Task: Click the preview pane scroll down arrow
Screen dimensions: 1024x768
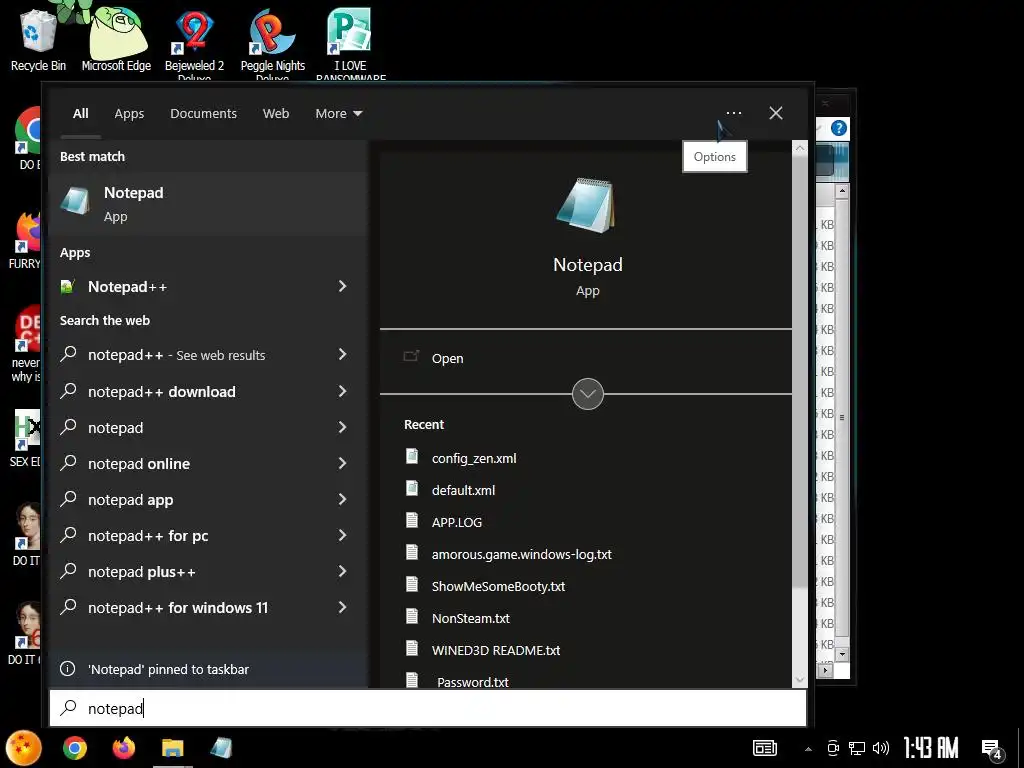Action: 800,680
